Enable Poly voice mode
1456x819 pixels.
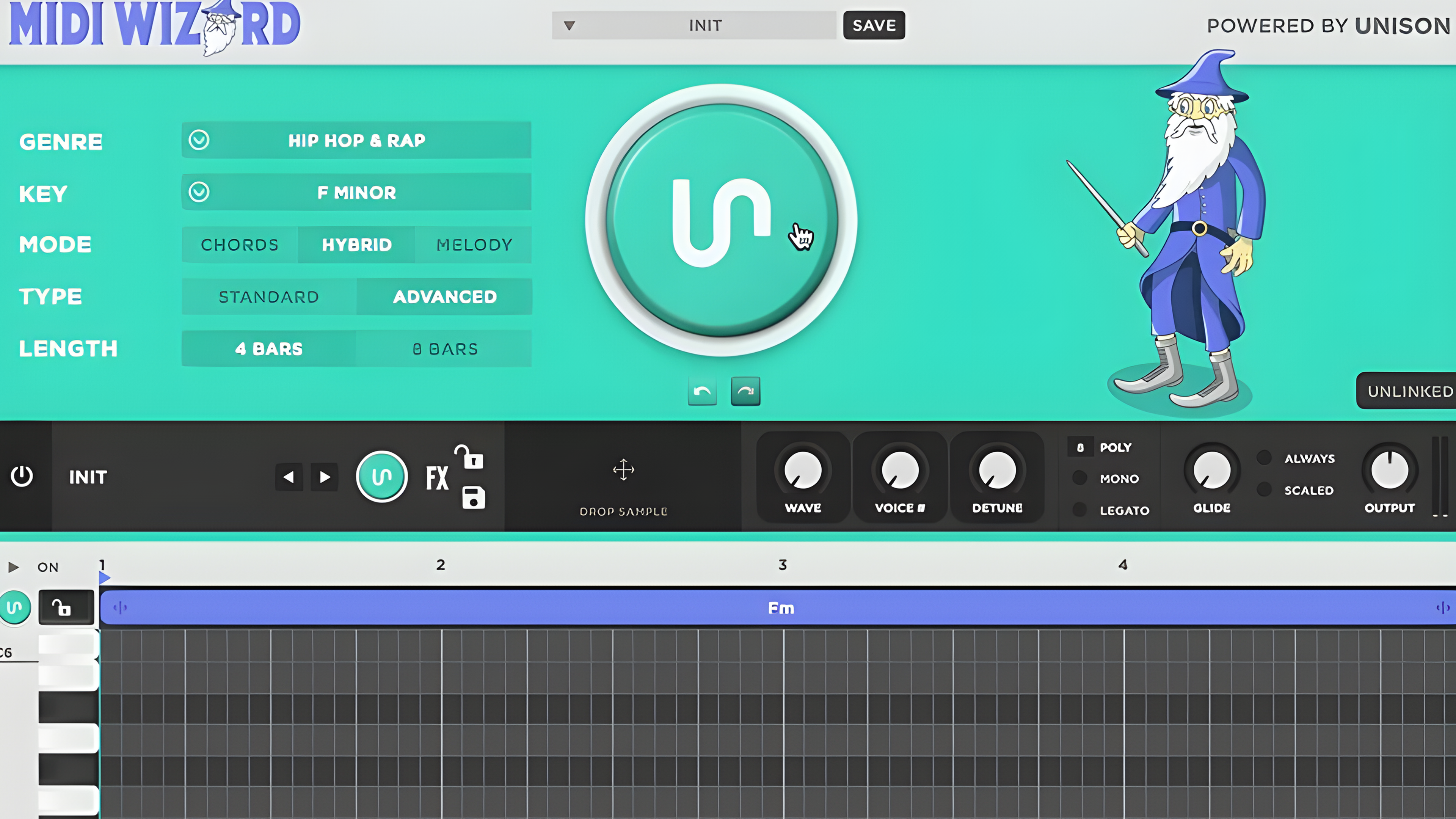coord(1116,447)
